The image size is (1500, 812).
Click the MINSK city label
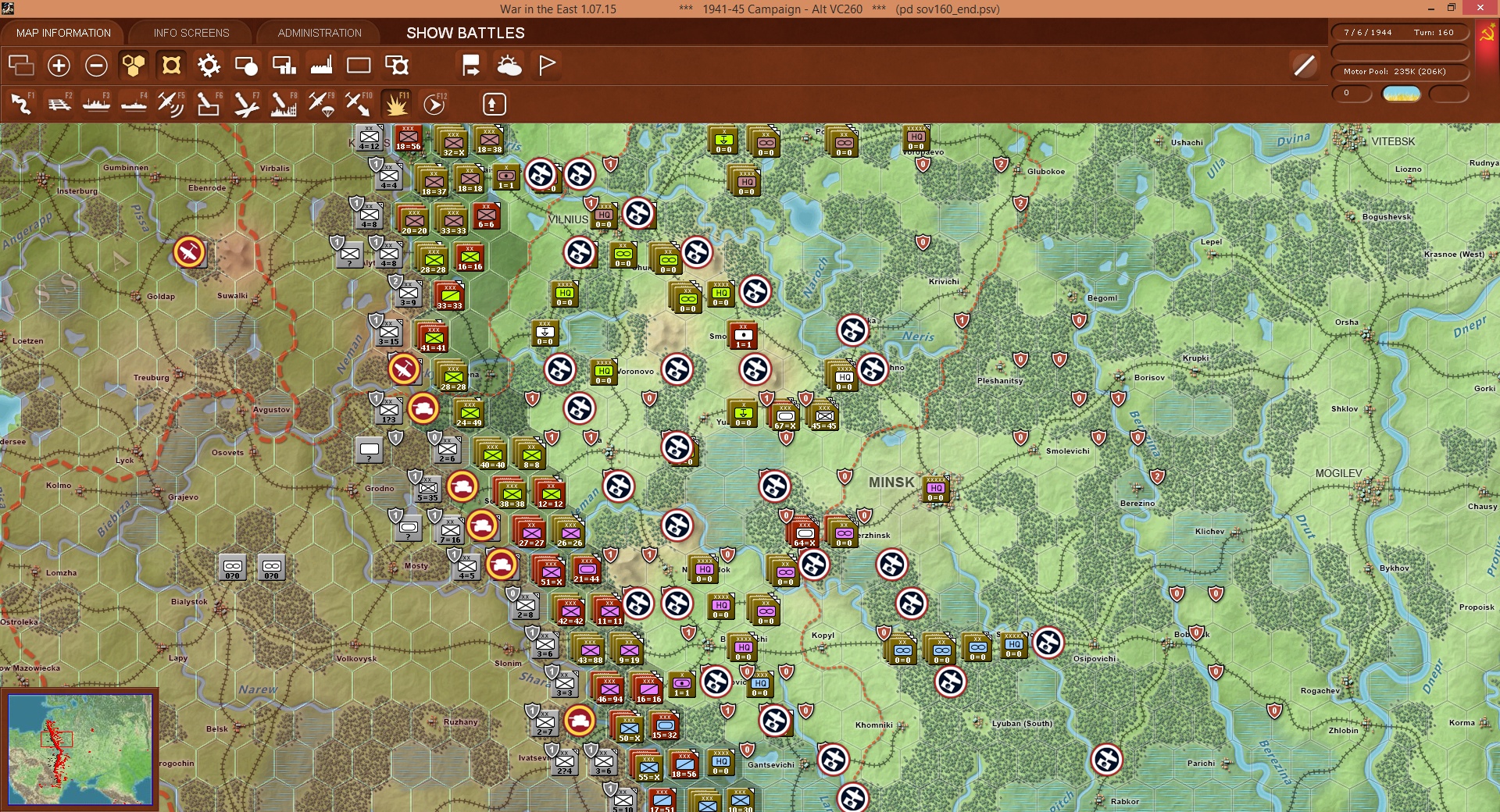[891, 483]
